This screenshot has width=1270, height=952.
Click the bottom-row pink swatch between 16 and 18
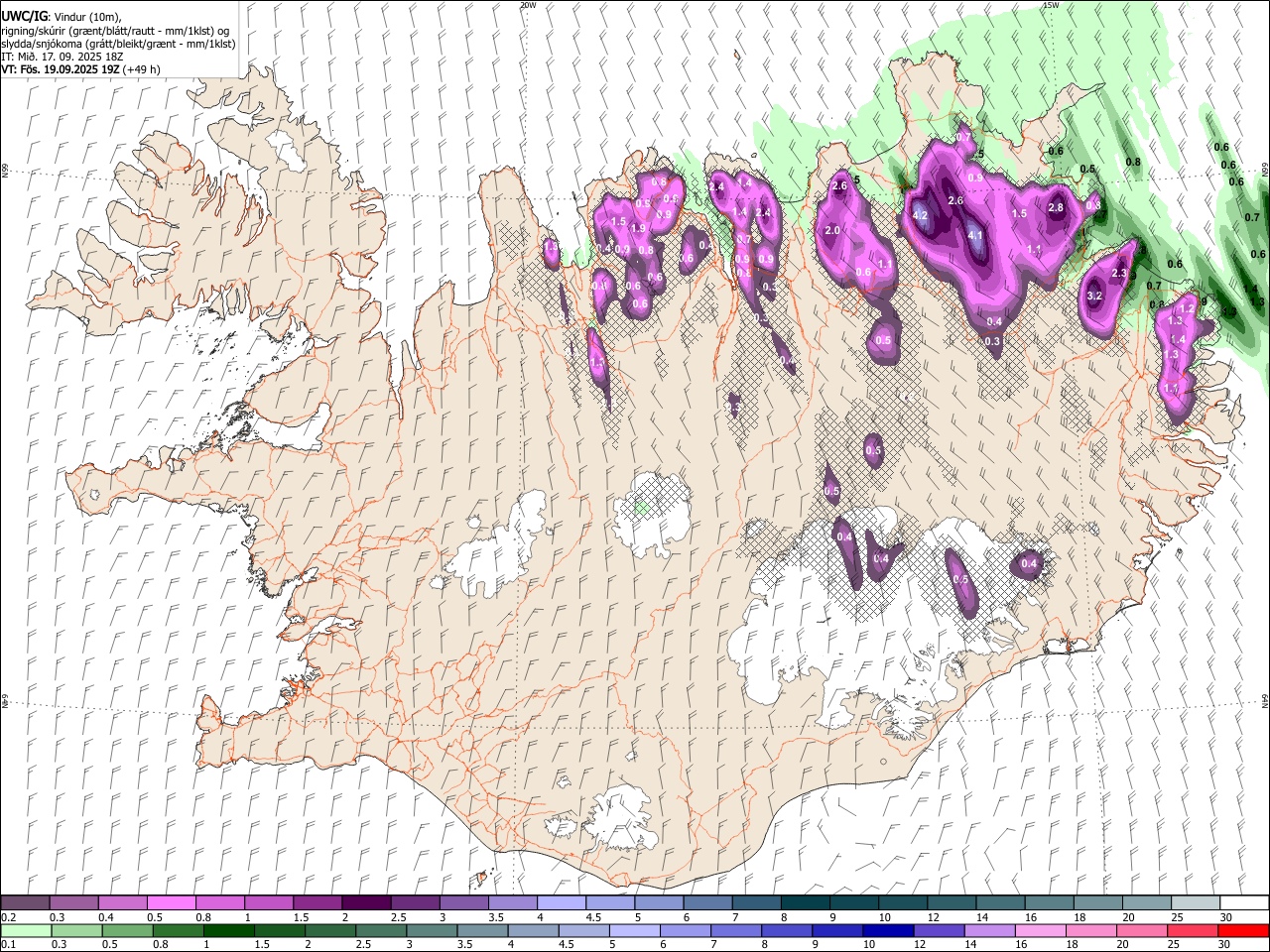(x=1040, y=931)
